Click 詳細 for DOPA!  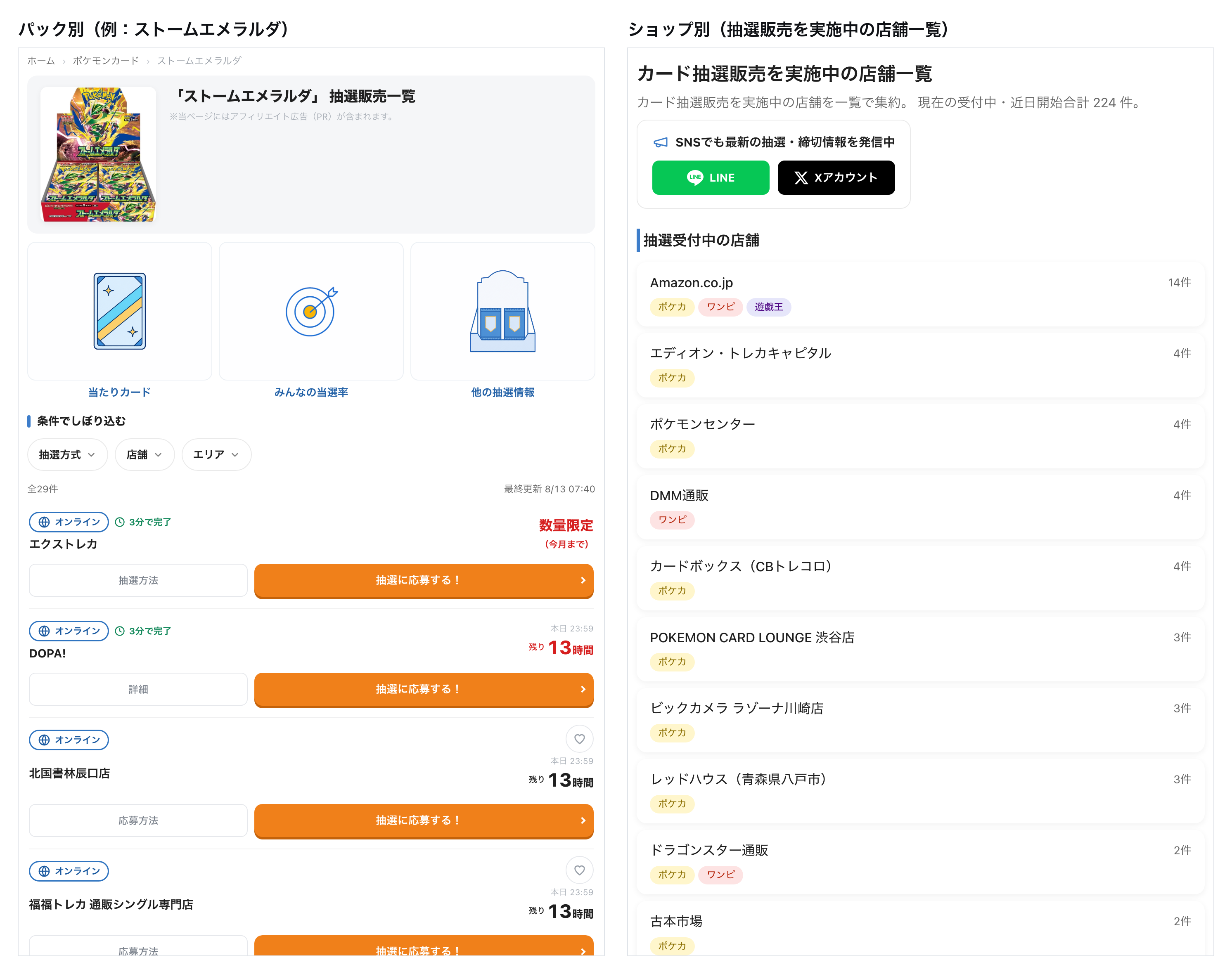point(138,689)
